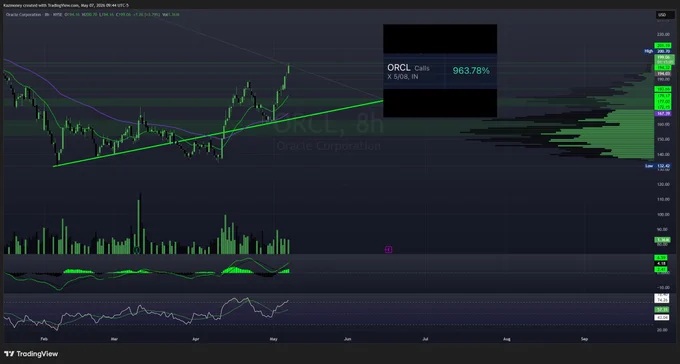Click the created-with-TradingView header caption
680x364 pixels.
(66, 6)
